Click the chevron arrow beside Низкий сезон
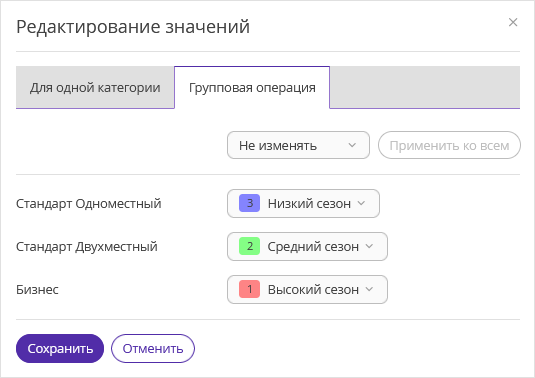The width and height of the screenshot is (535, 378). pos(361,203)
